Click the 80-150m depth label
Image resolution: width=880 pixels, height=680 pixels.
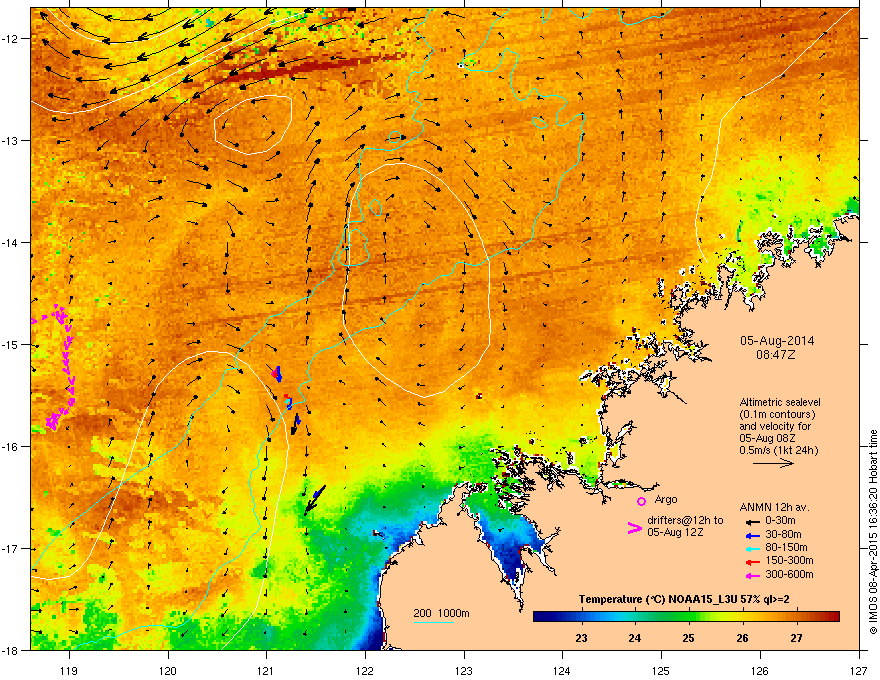click(786, 547)
